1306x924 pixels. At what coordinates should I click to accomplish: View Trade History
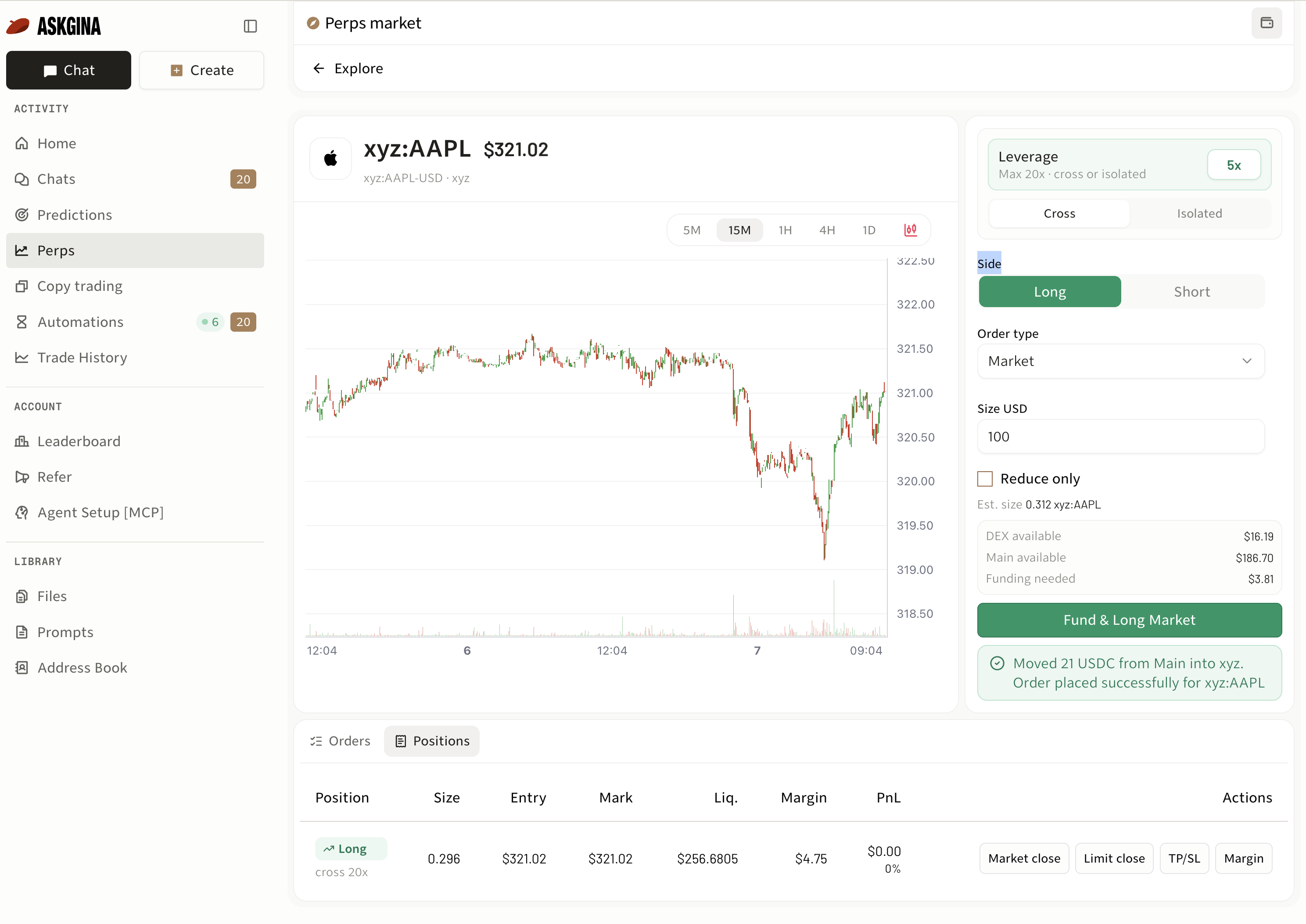tap(135, 358)
